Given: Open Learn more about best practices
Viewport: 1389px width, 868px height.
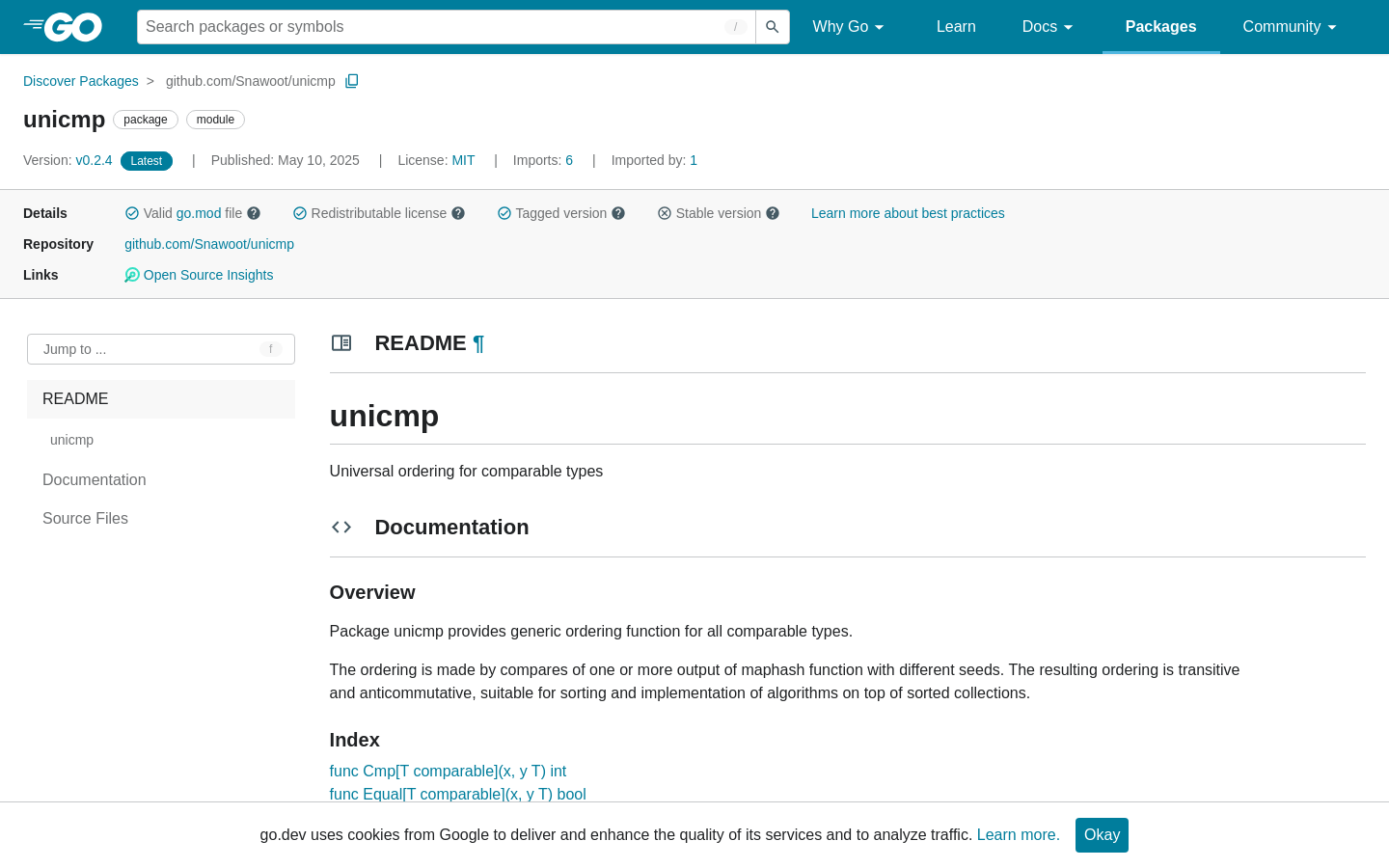Looking at the screenshot, I should (908, 213).
